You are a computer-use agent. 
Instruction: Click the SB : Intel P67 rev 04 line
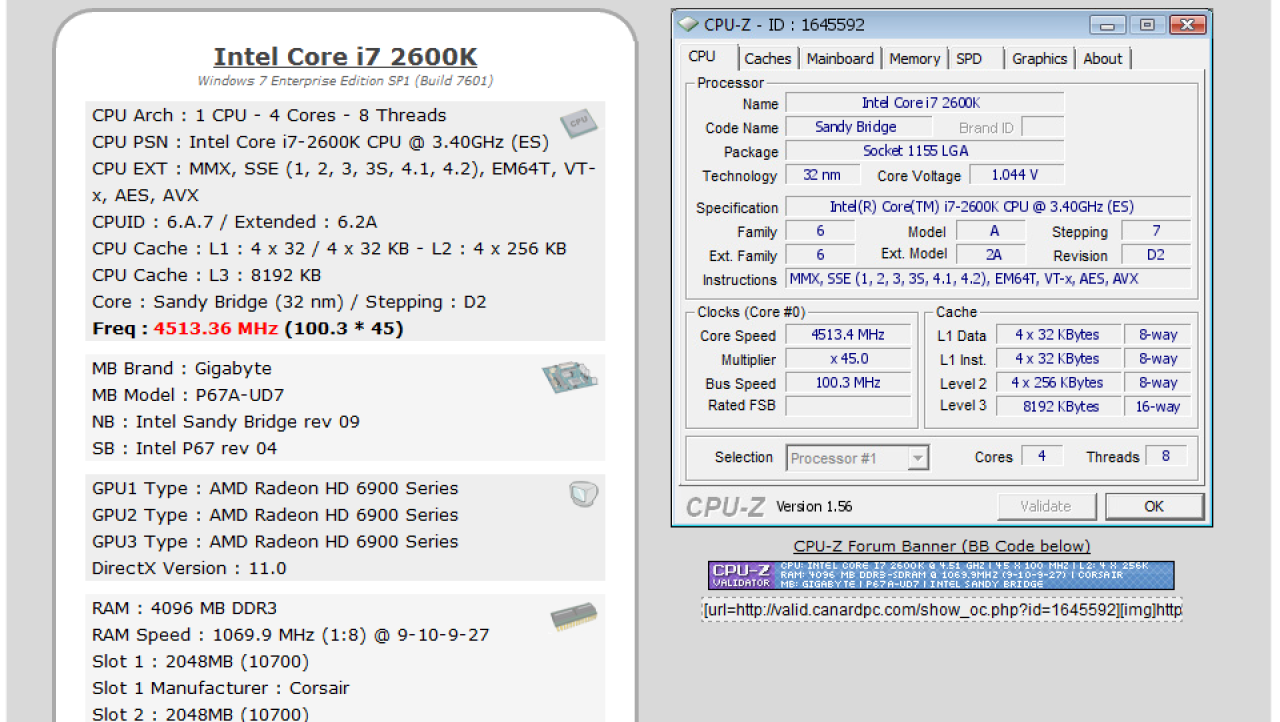pyautogui.click(x=185, y=448)
